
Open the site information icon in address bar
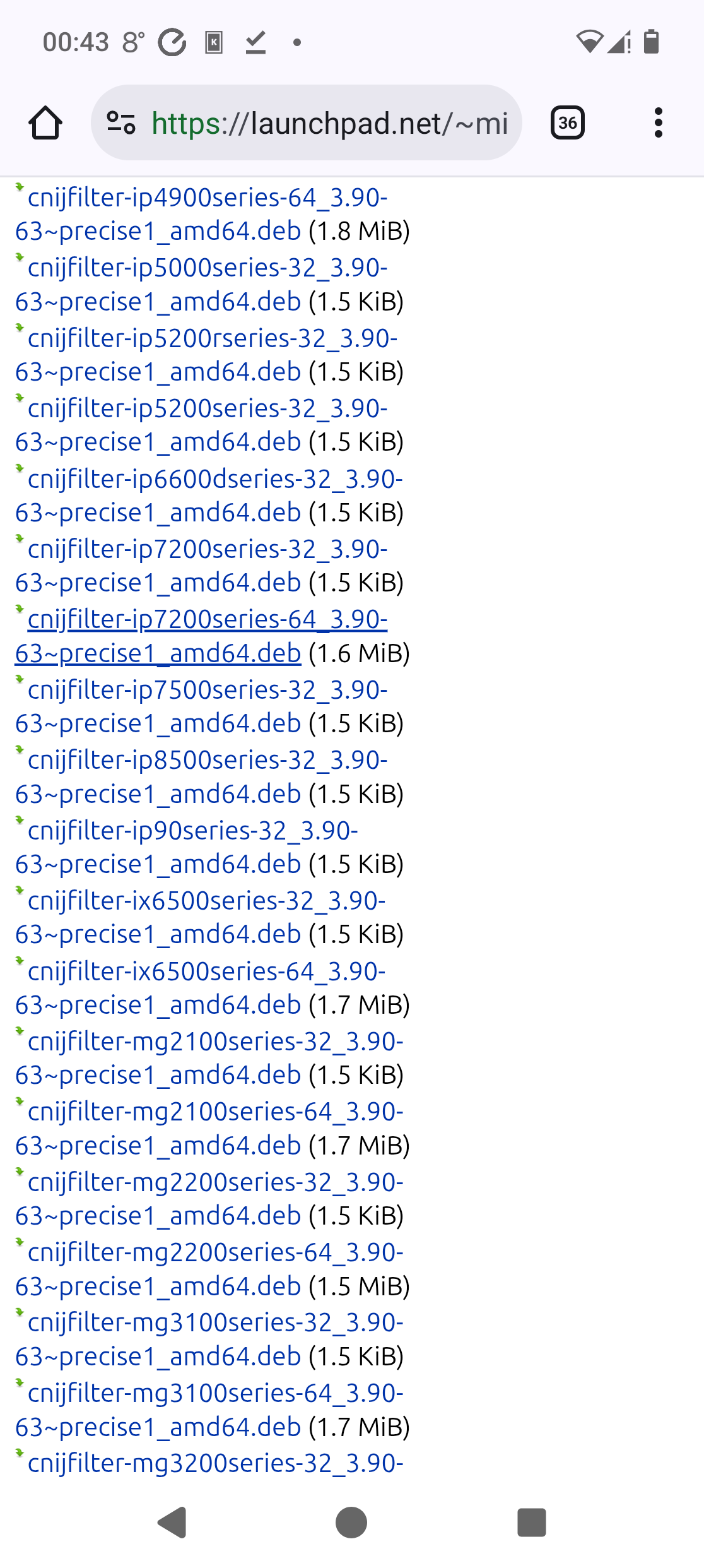tap(121, 122)
